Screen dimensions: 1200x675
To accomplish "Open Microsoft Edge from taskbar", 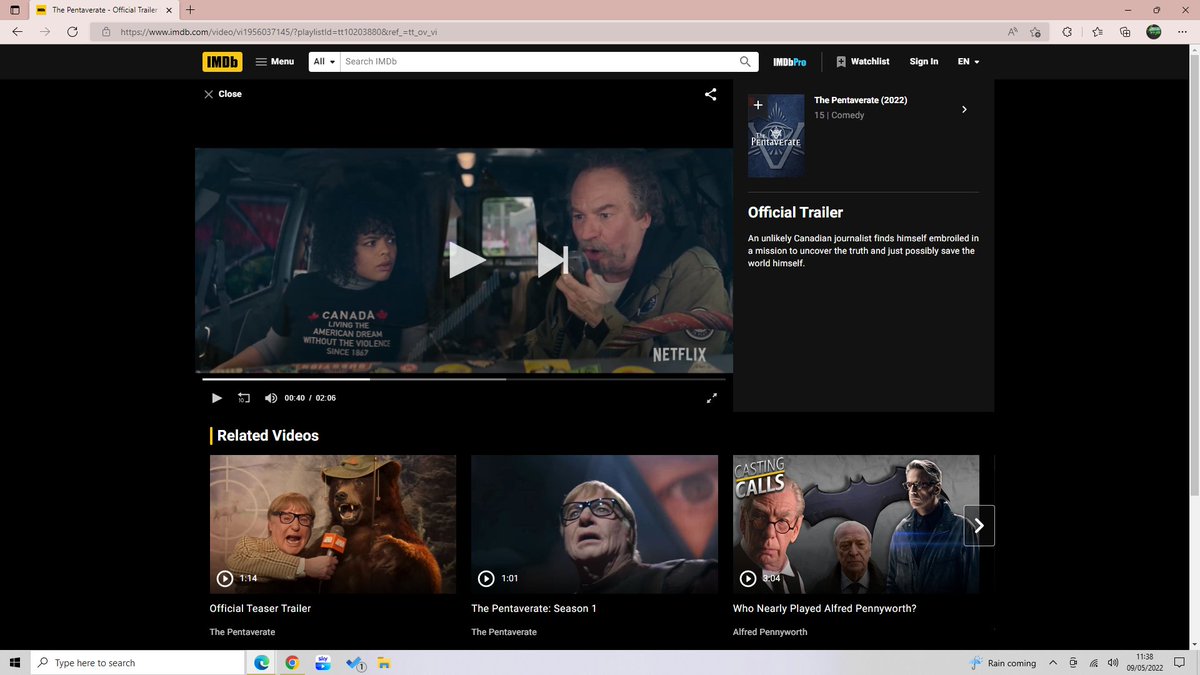I will point(261,663).
